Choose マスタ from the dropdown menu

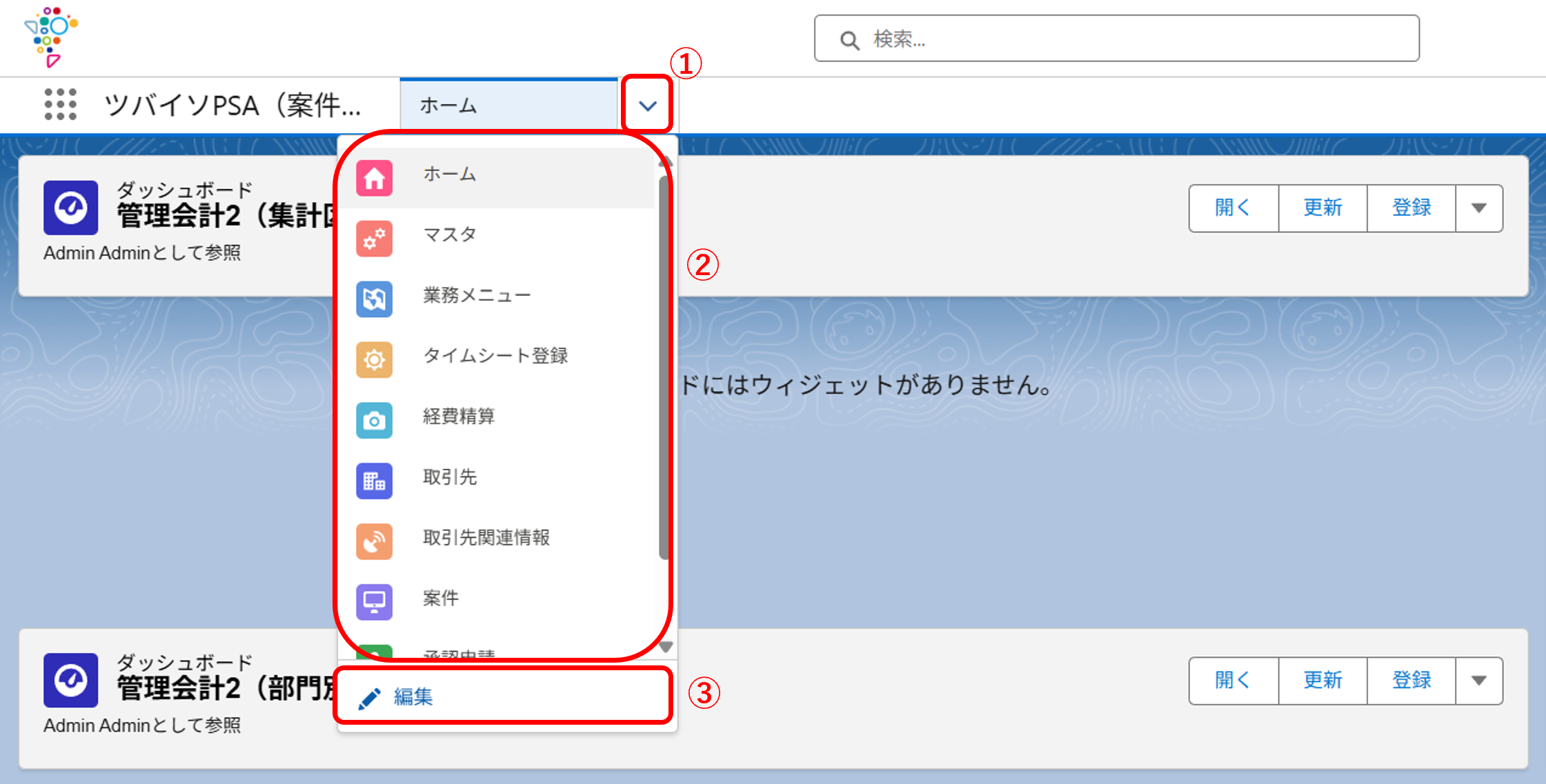coord(497,238)
